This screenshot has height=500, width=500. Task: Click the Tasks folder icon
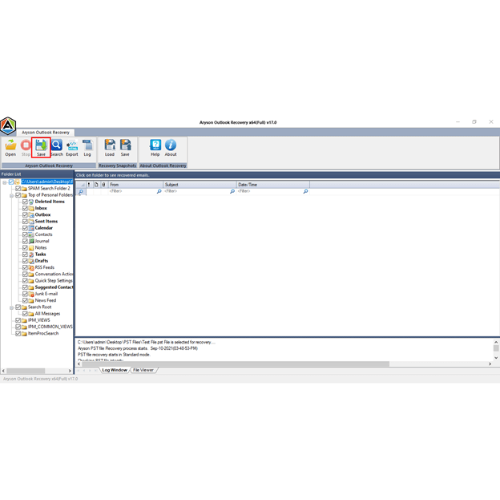(x=31, y=254)
